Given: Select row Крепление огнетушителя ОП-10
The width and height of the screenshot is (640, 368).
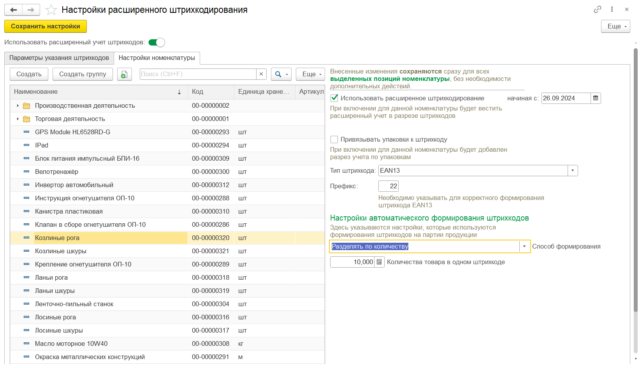Looking at the screenshot, I should (167, 264).
